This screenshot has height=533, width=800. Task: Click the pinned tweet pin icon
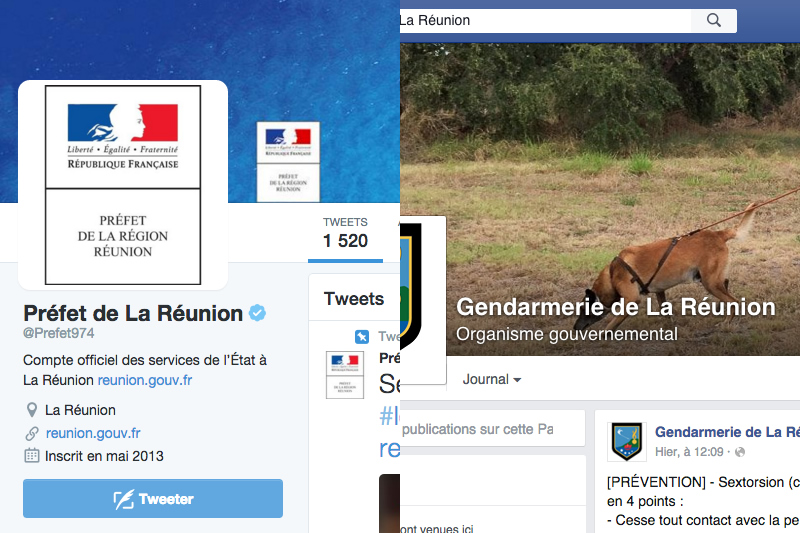pos(362,337)
